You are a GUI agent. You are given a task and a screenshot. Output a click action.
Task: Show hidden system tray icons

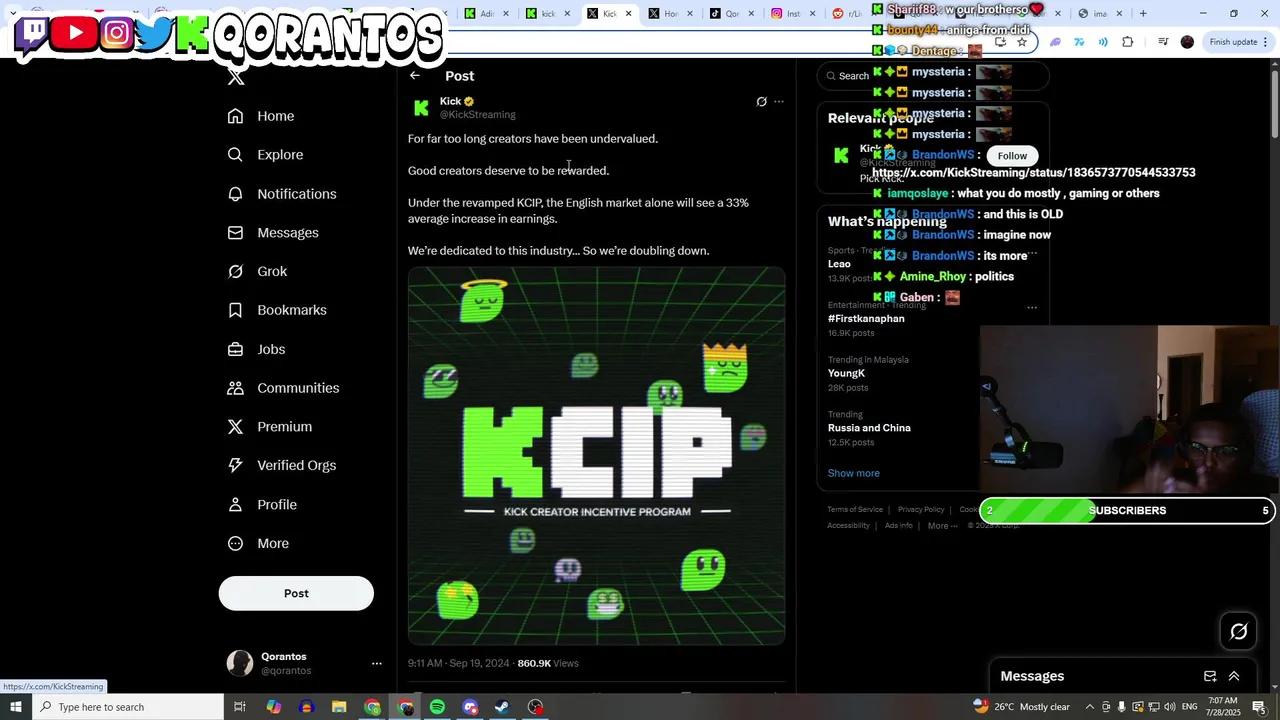click(x=1090, y=707)
